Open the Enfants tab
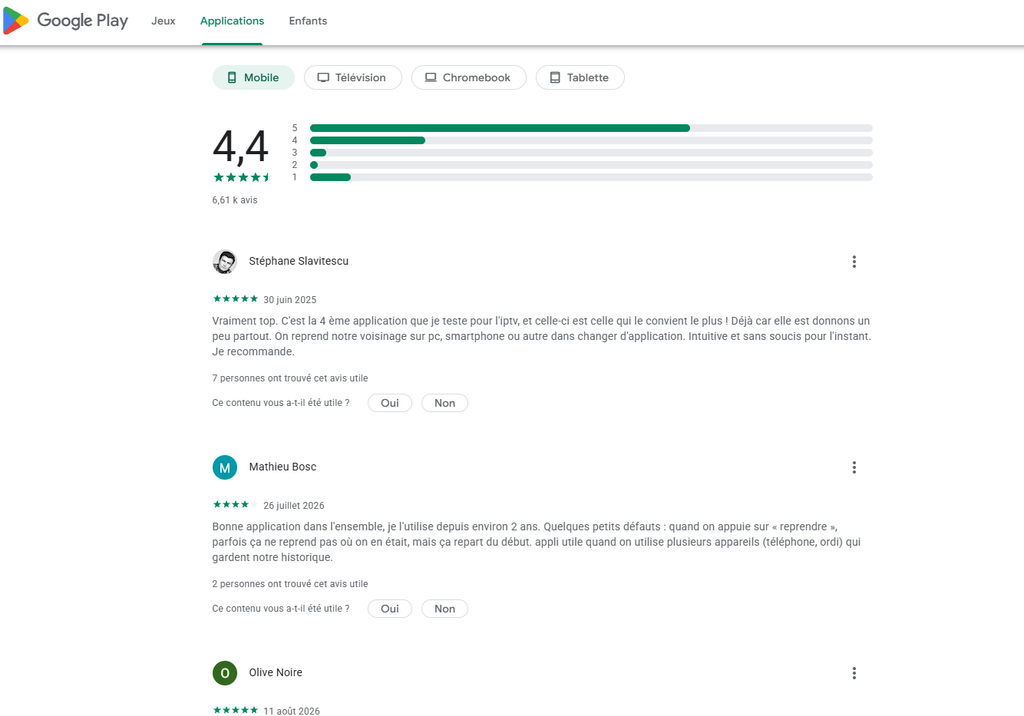The width and height of the screenshot is (1024, 716). coord(308,21)
